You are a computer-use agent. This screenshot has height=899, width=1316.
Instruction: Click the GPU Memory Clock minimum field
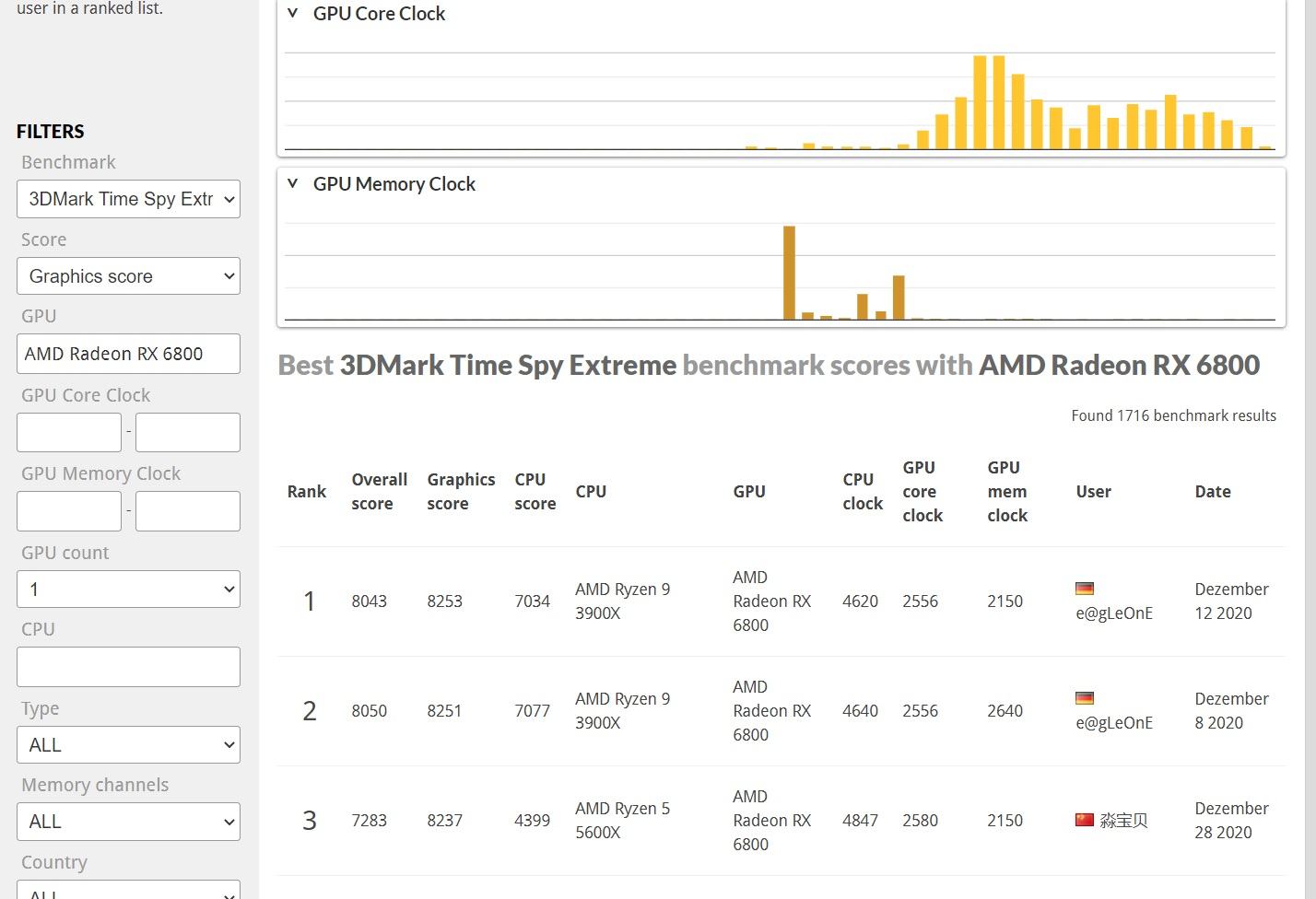pyautogui.click(x=69, y=511)
